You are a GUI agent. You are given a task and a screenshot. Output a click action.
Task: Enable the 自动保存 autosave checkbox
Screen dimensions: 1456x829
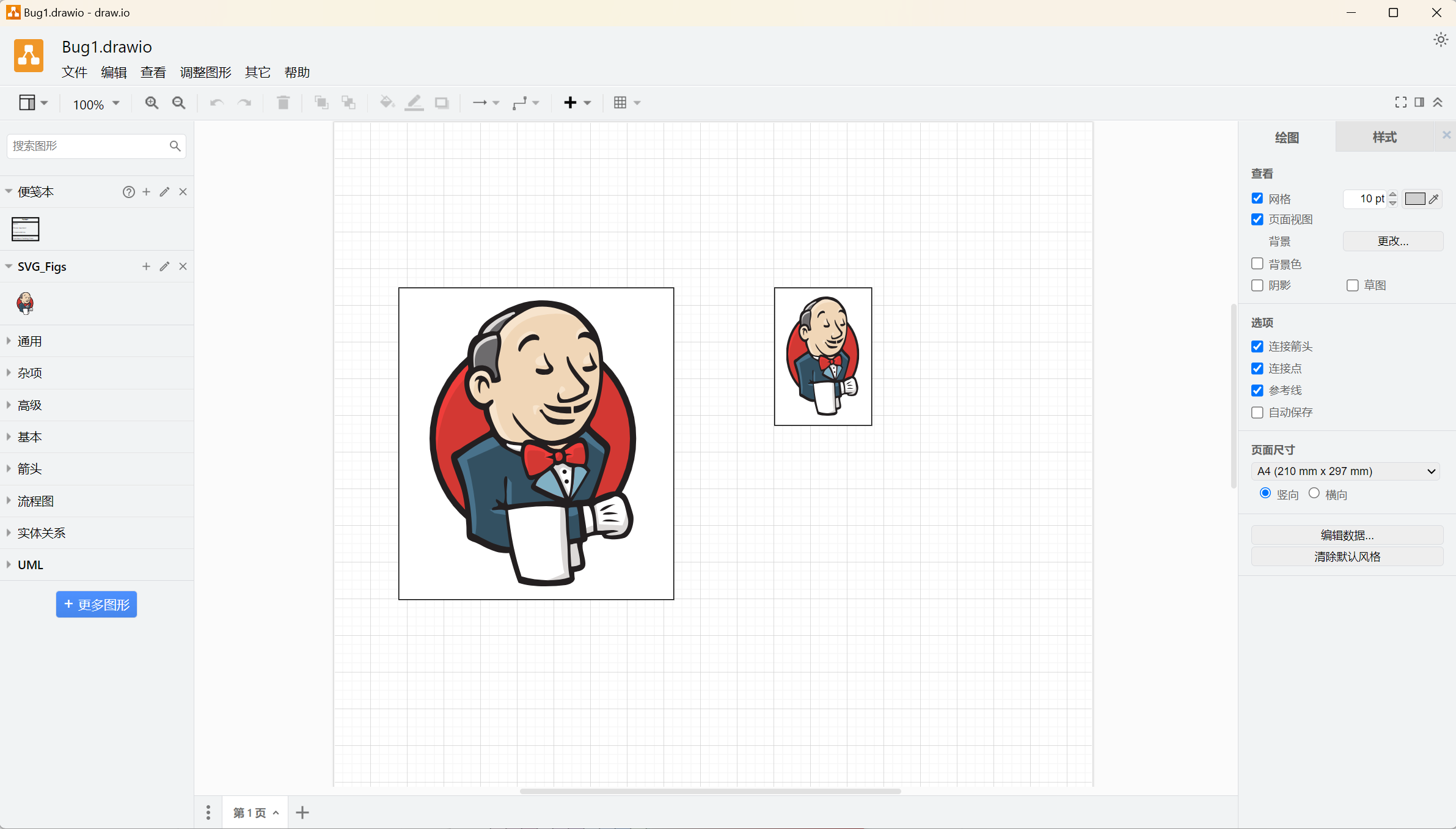(1257, 413)
